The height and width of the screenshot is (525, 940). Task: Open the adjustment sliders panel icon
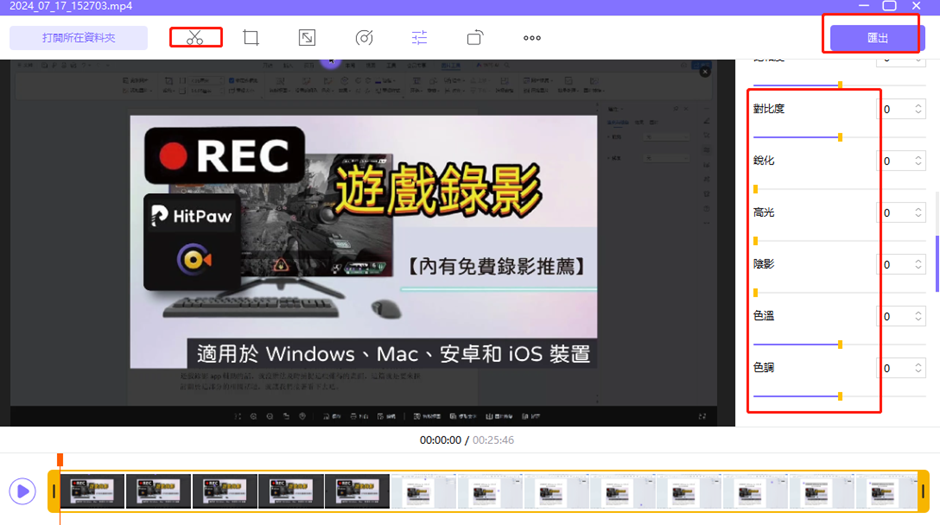coord(419,38)
